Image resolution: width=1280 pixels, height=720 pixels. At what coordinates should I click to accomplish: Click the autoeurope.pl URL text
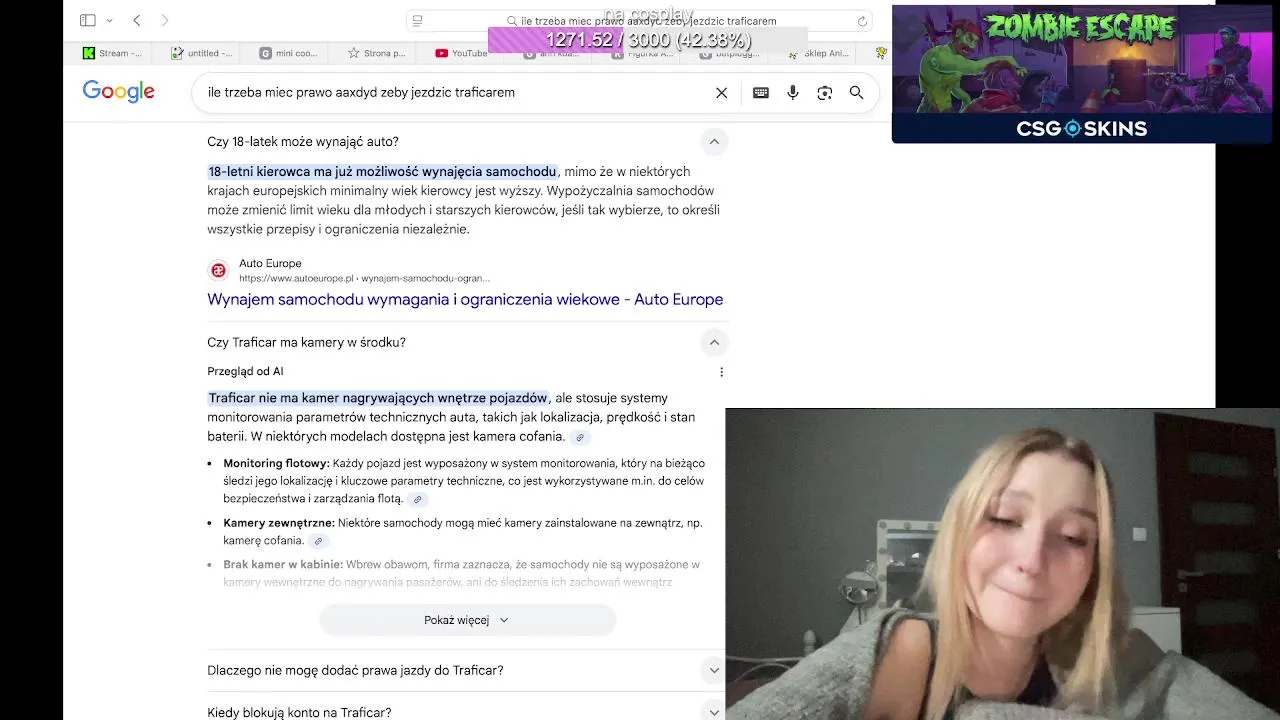(x=364, y=278)
